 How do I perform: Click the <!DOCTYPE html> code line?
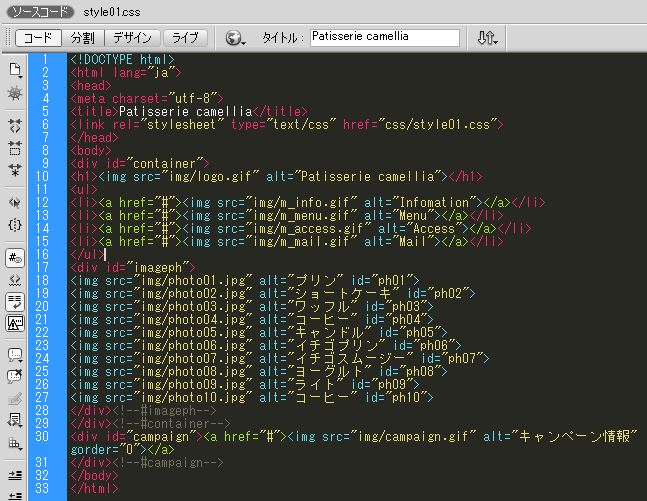coord(123,60)
